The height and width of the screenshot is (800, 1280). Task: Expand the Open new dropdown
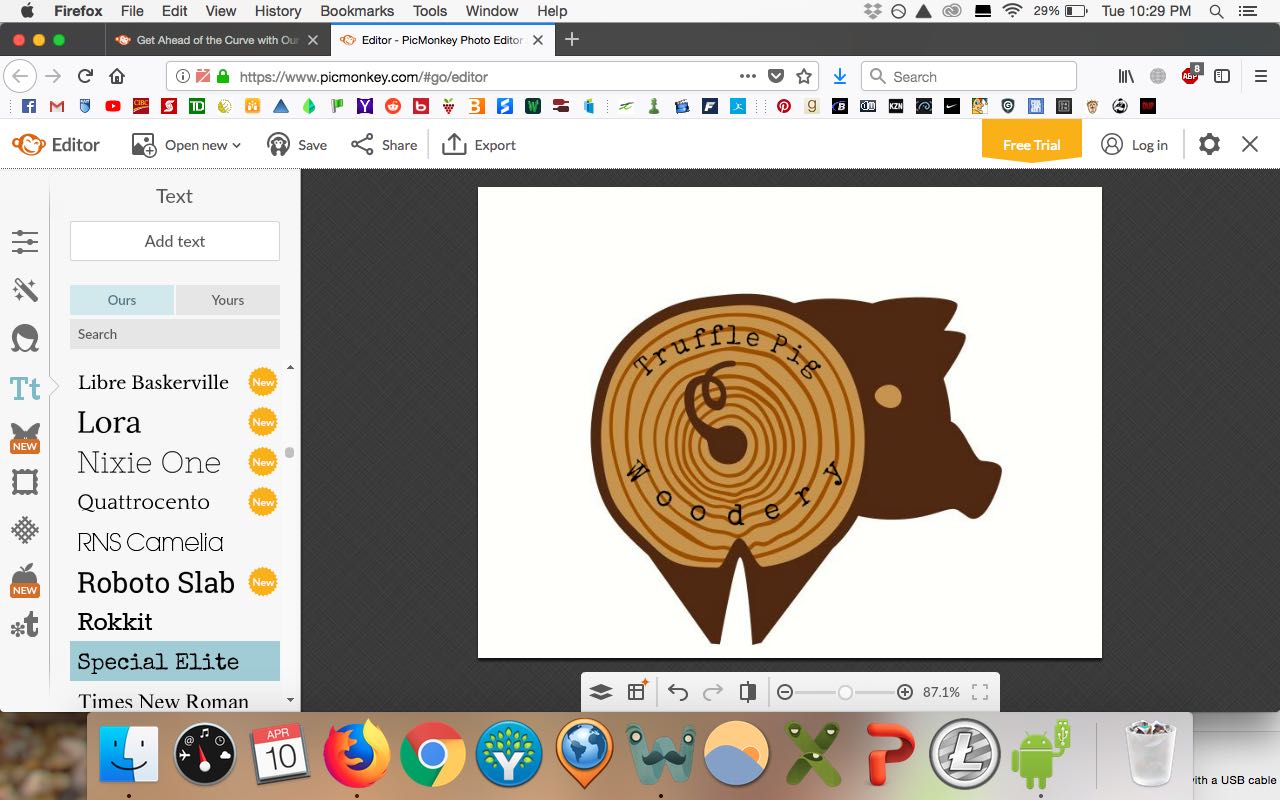(x=187, y=145)
